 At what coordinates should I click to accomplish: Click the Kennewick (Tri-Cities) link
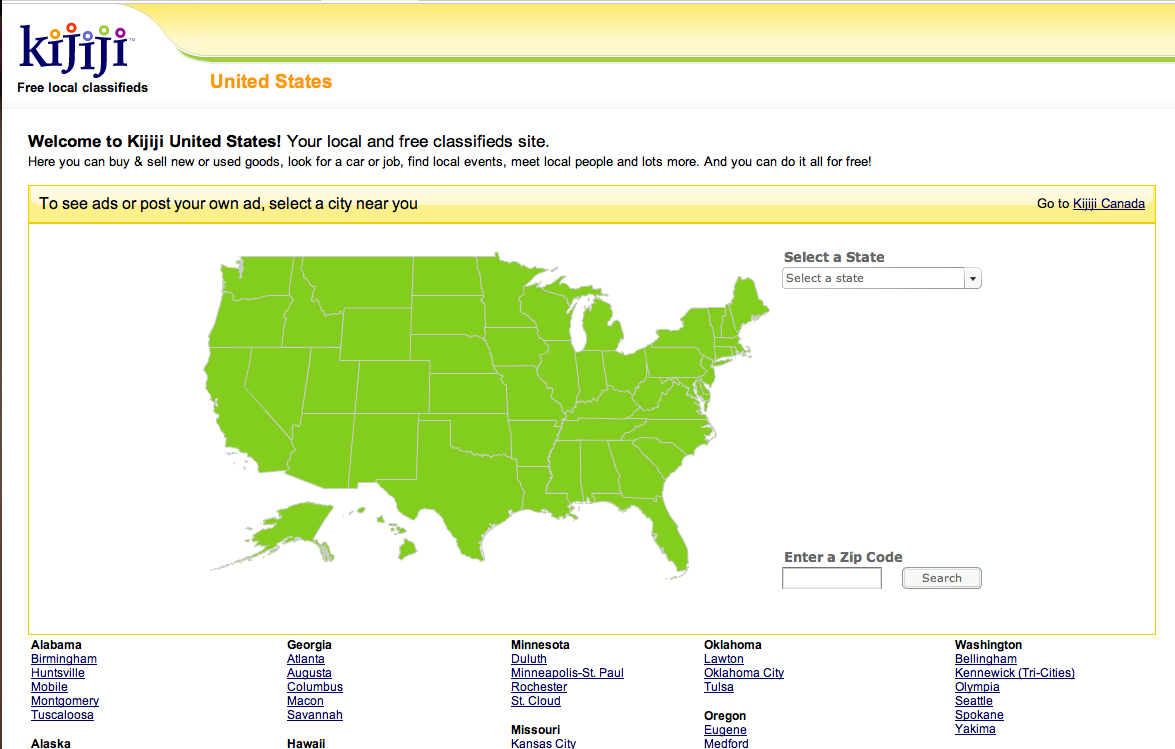point(1014,673)
